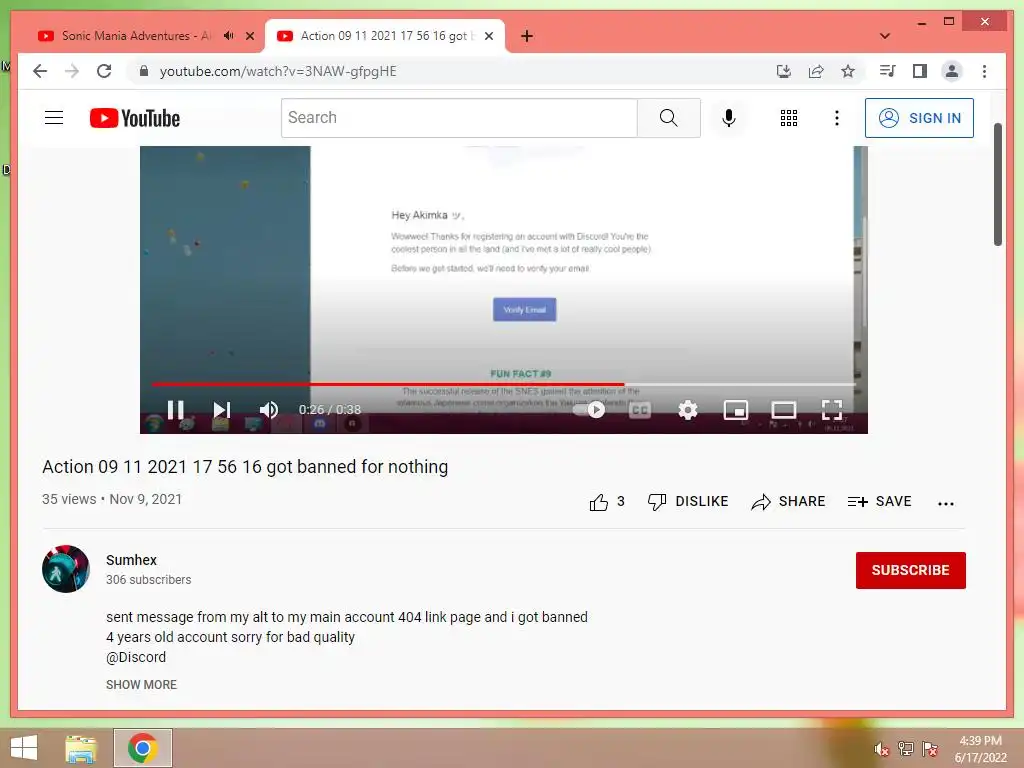1024x768 pixels.
Task: Click the red video progress bar
Action: tap(387, 384)
